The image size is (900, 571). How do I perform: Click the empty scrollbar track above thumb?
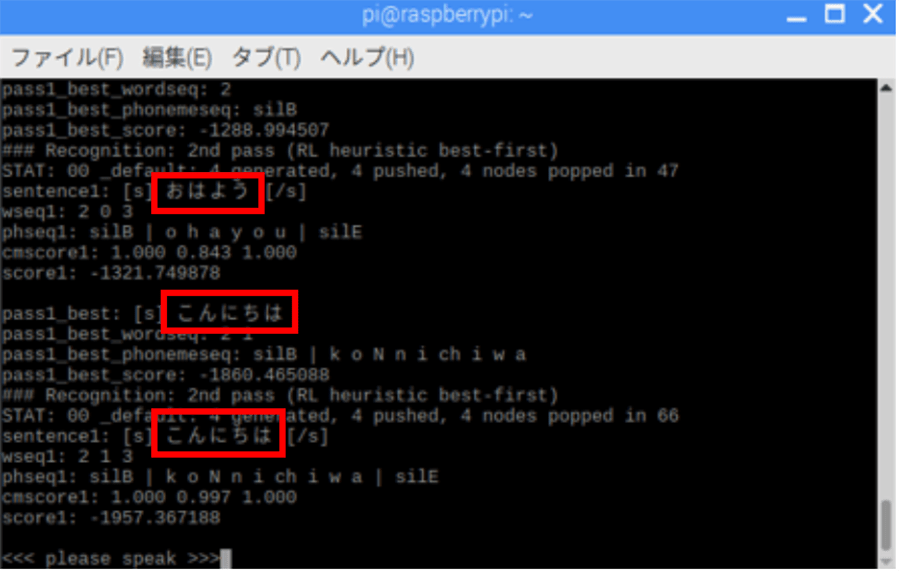[x=887, y=296]
